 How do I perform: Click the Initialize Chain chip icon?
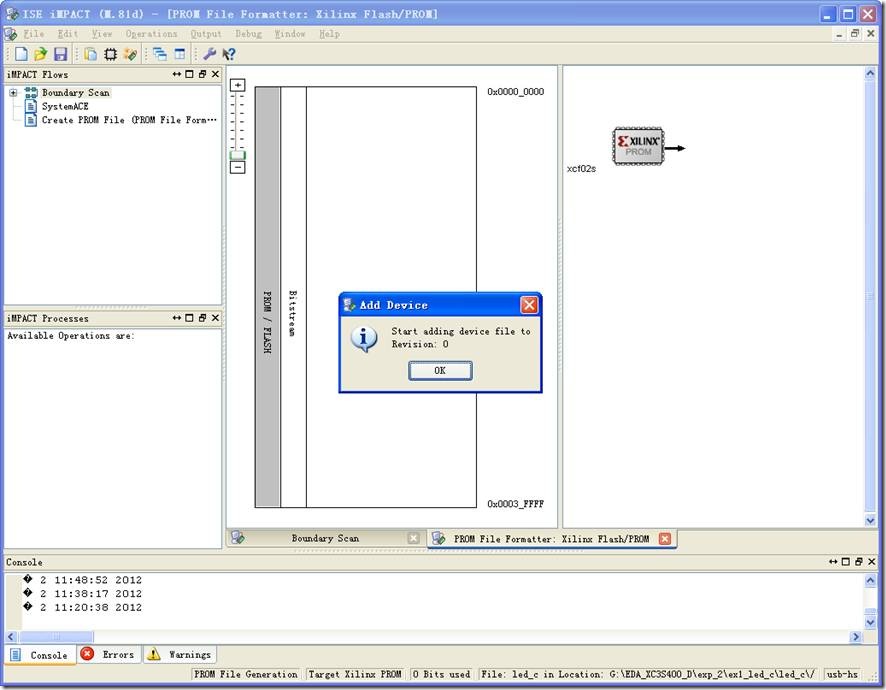pos(110,54)
